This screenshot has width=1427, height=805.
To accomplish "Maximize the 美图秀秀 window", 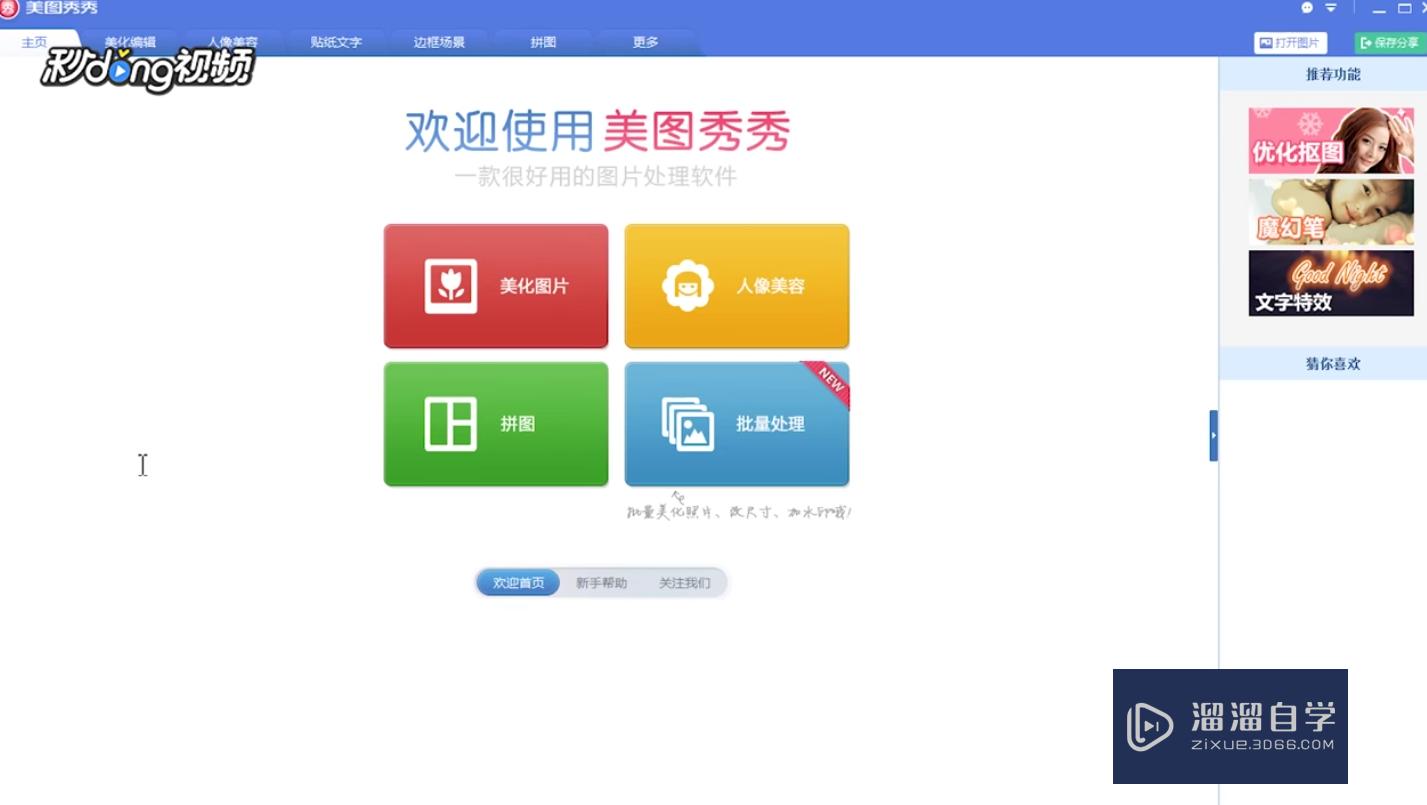I will (1404, 8).
